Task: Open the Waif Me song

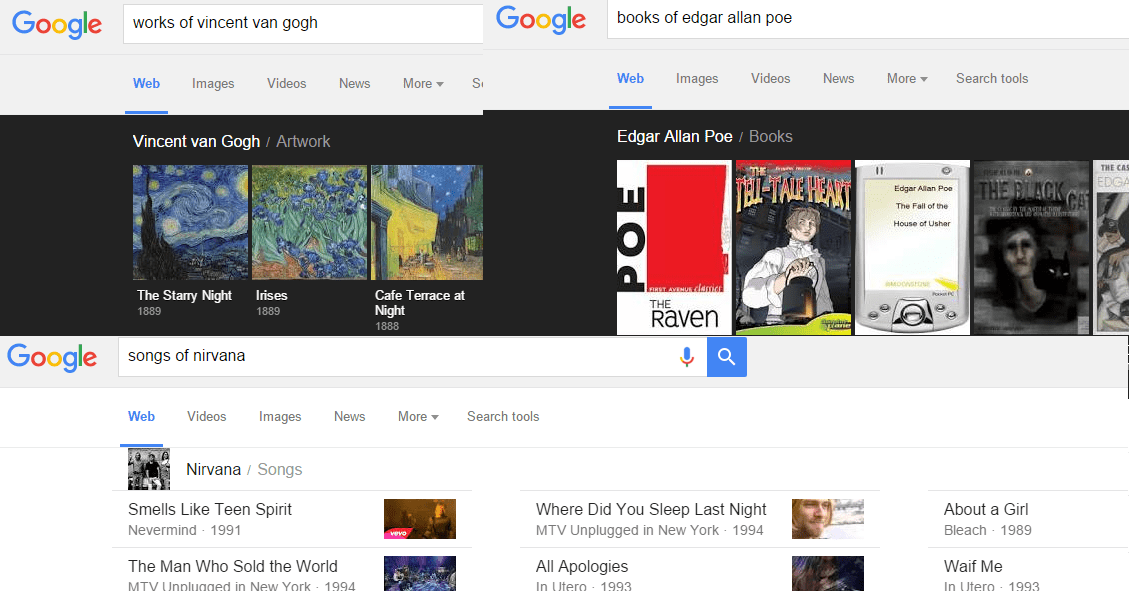Action: (x=973, y=567)
